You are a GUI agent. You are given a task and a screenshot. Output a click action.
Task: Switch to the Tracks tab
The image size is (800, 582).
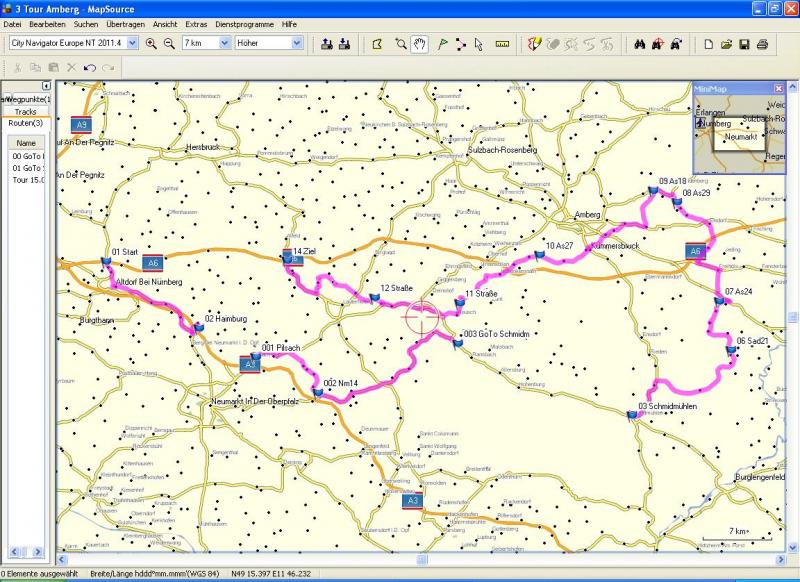(x=26, y=111)
